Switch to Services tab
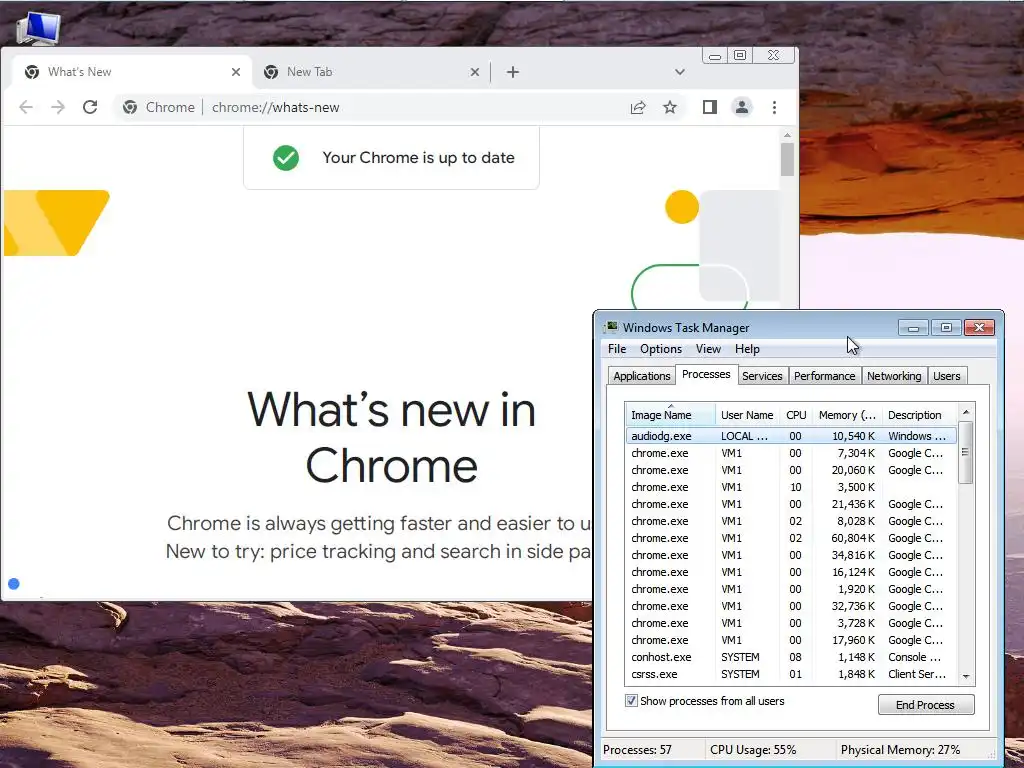The image size is (1024, 768). [x=762, y=376]
